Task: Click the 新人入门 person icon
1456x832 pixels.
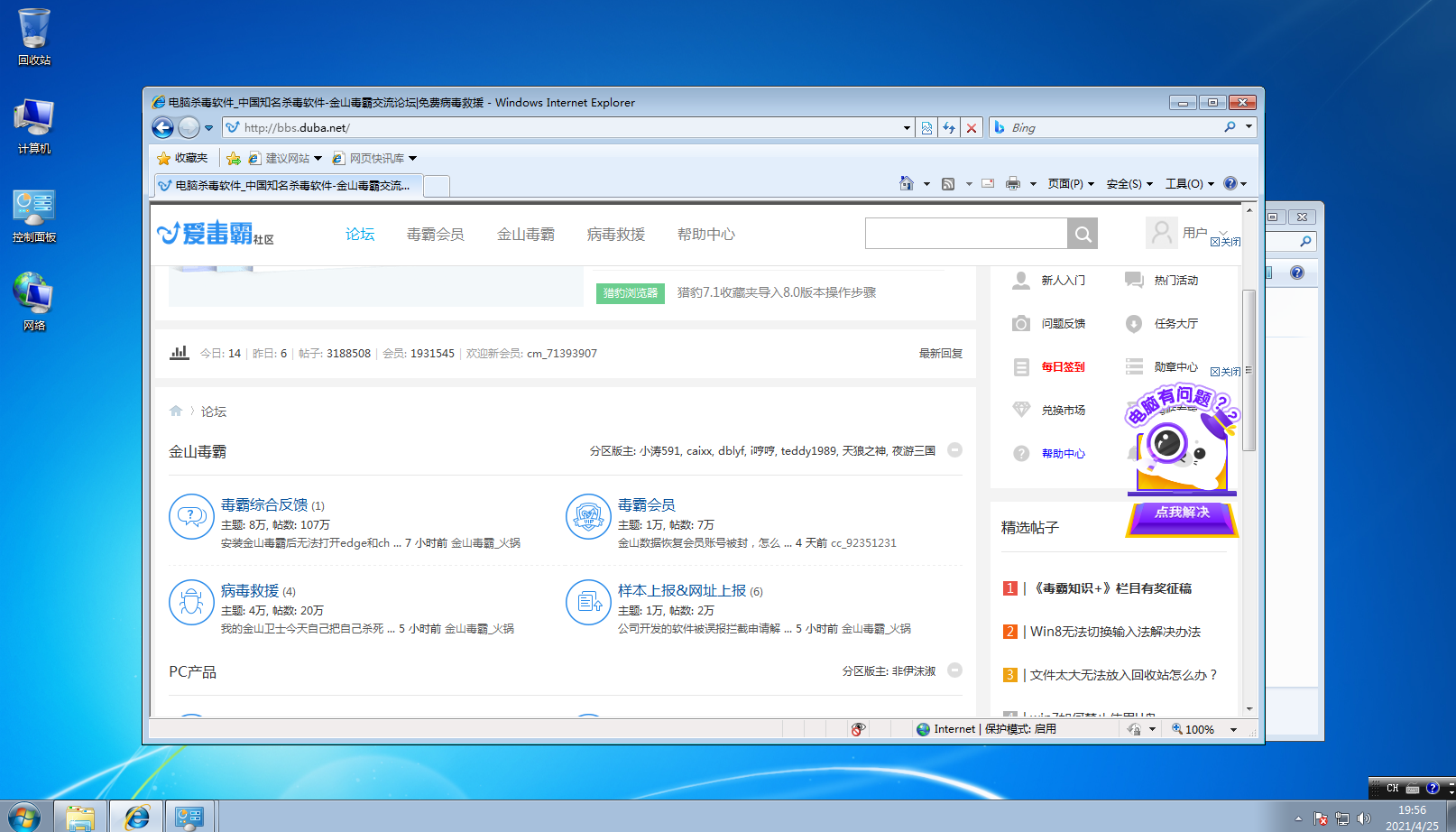Action: [1021, 281]
